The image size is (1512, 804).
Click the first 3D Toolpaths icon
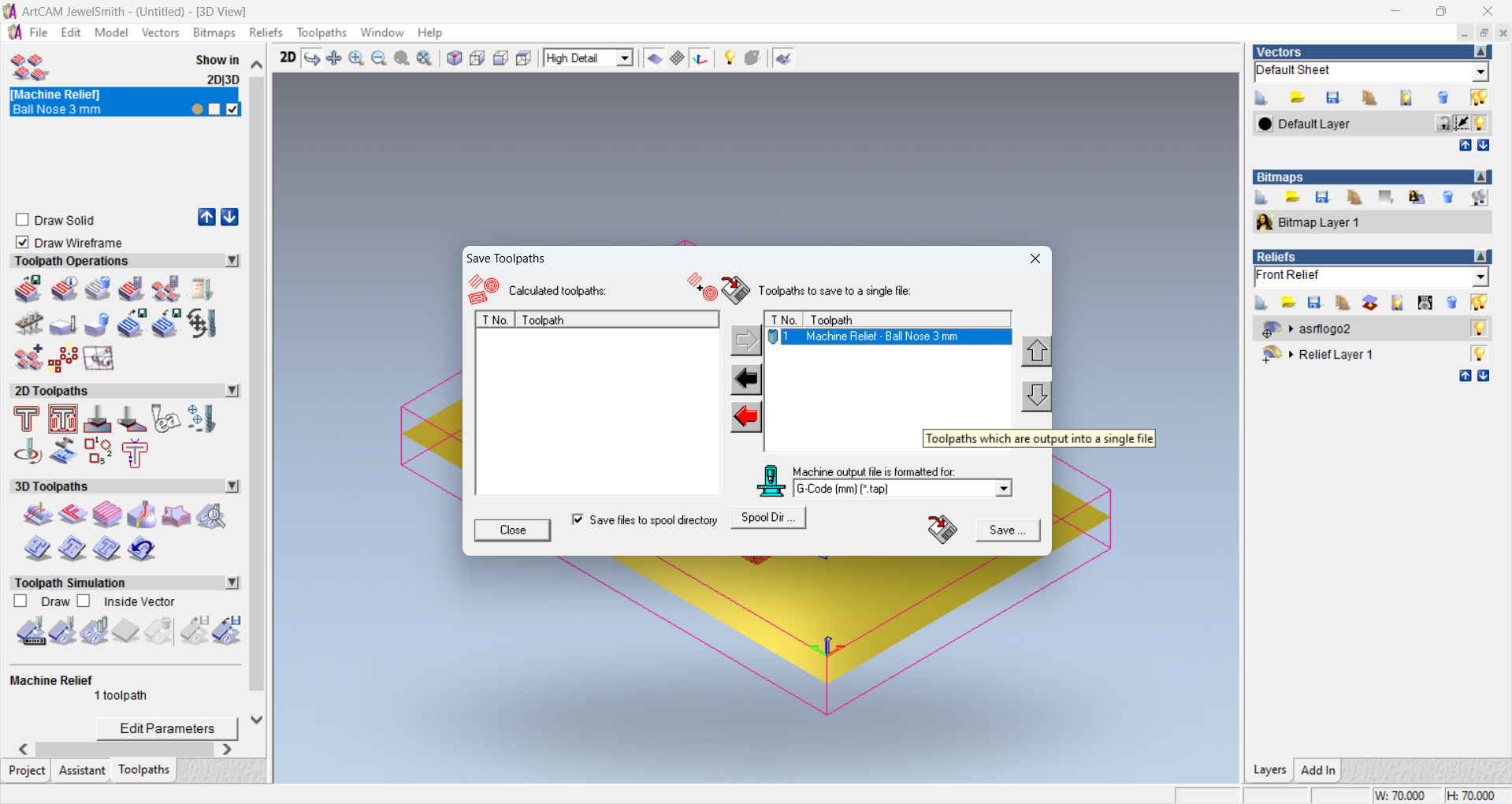(37, 515)
